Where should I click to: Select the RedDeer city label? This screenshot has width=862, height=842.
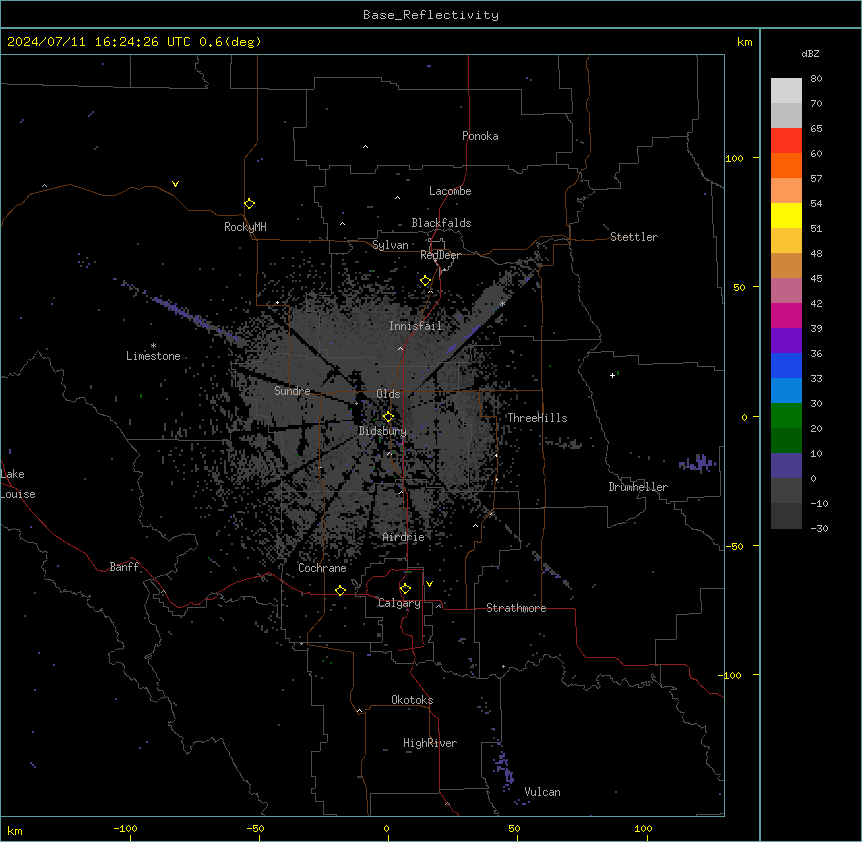[x=440, y=255]
